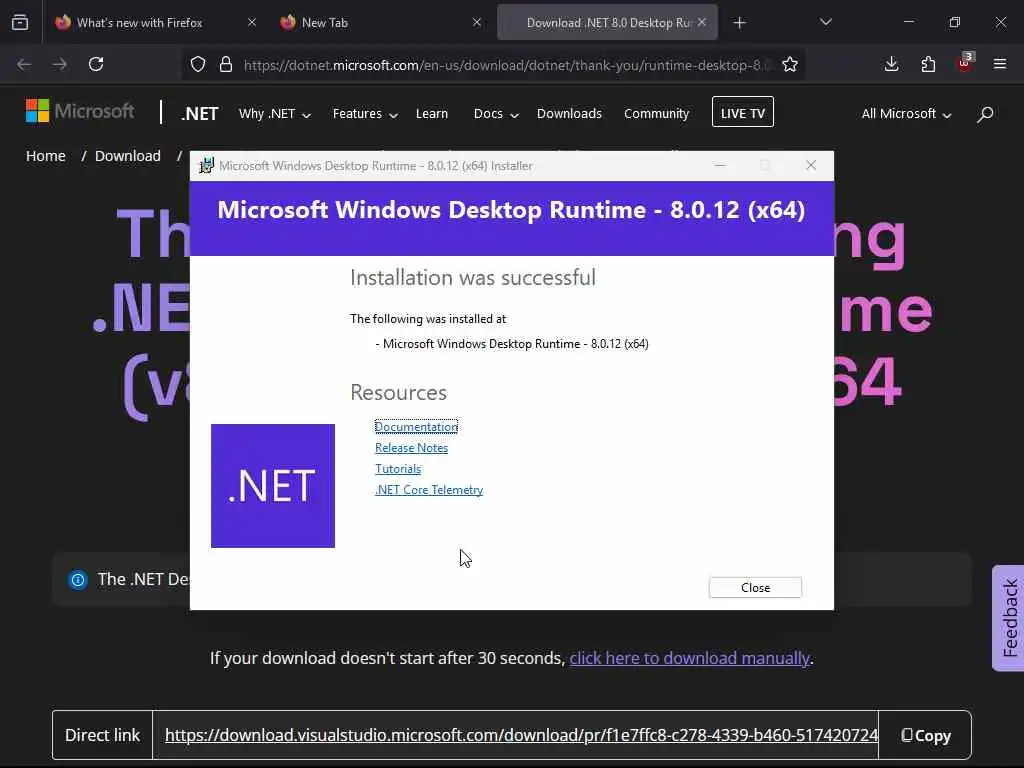Go to Download breadcrumb
This screenshot has height=768, width=1024.
point(127,156)
